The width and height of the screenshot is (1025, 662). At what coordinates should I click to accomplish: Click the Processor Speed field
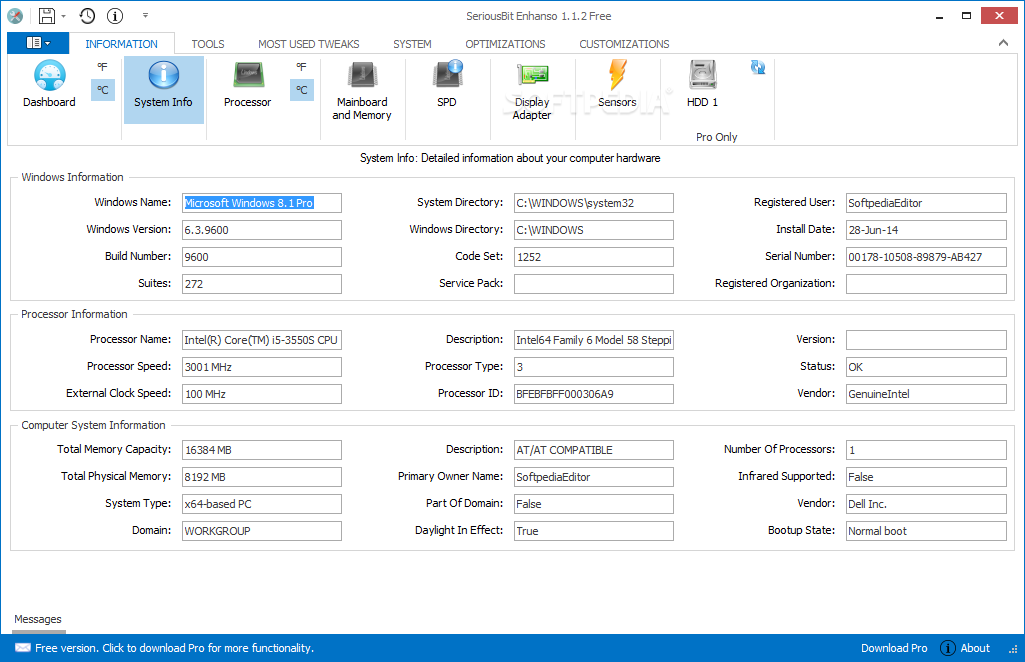[x=261, y=367]
